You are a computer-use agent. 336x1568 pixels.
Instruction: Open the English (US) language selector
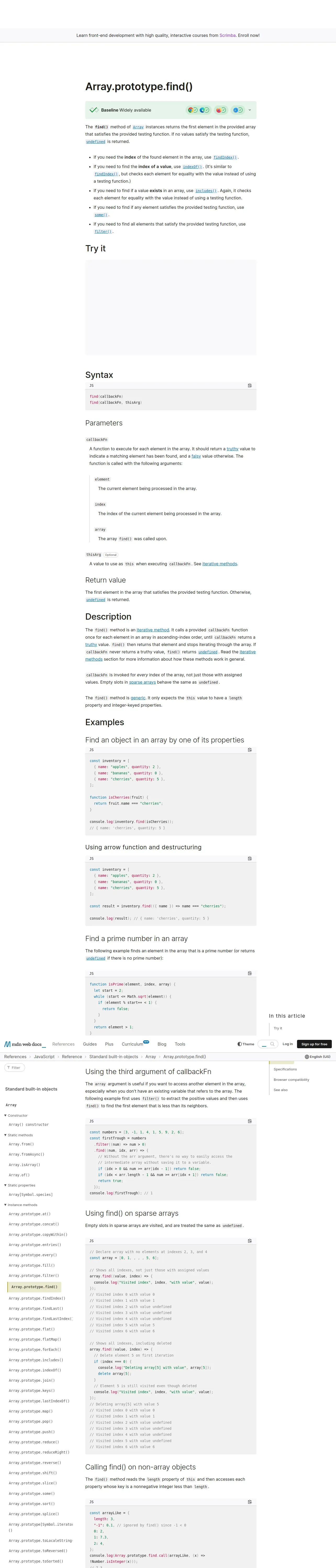click(x=318, y=1057)
